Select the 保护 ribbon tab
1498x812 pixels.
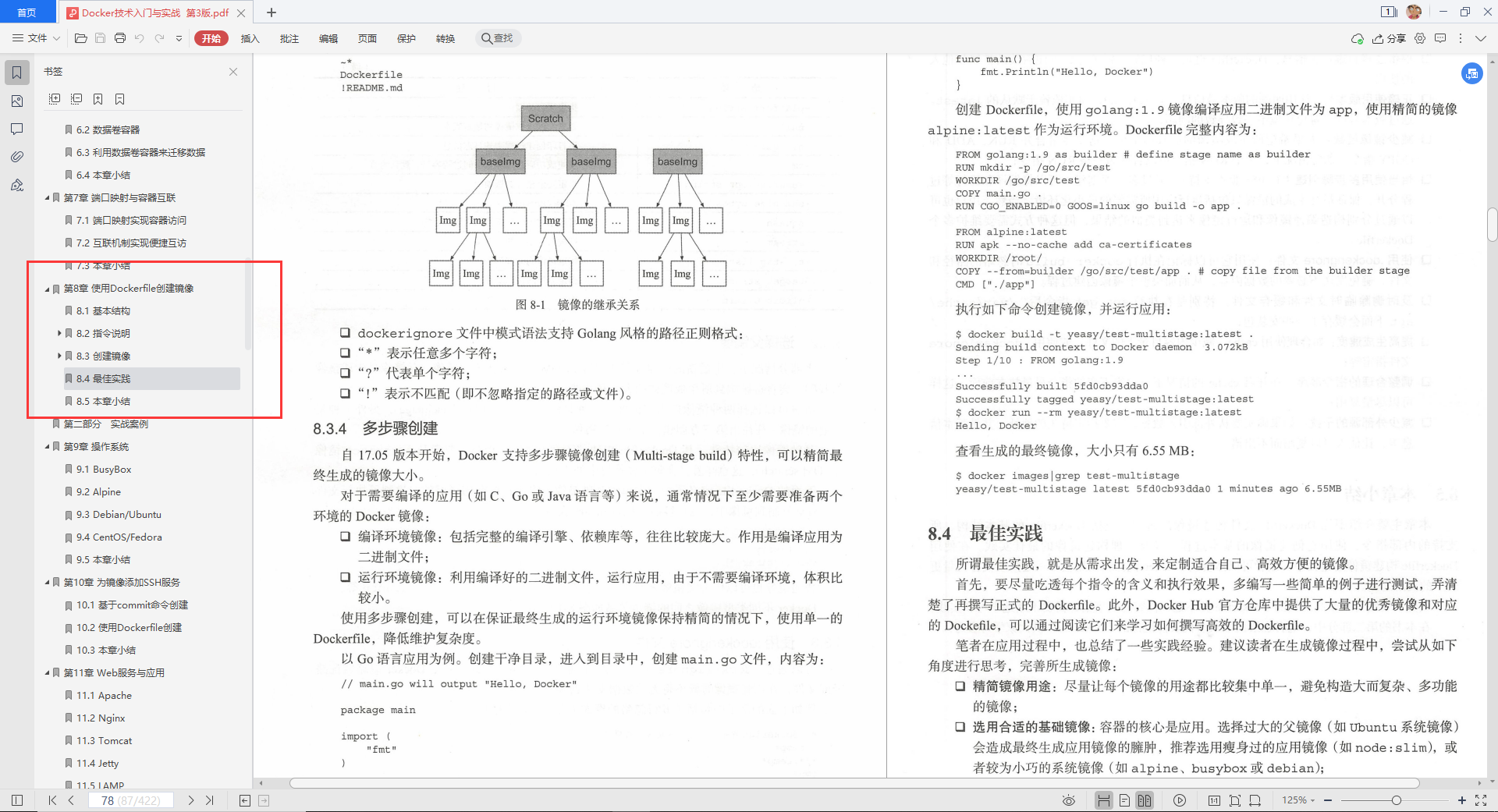tap(406, 38)
